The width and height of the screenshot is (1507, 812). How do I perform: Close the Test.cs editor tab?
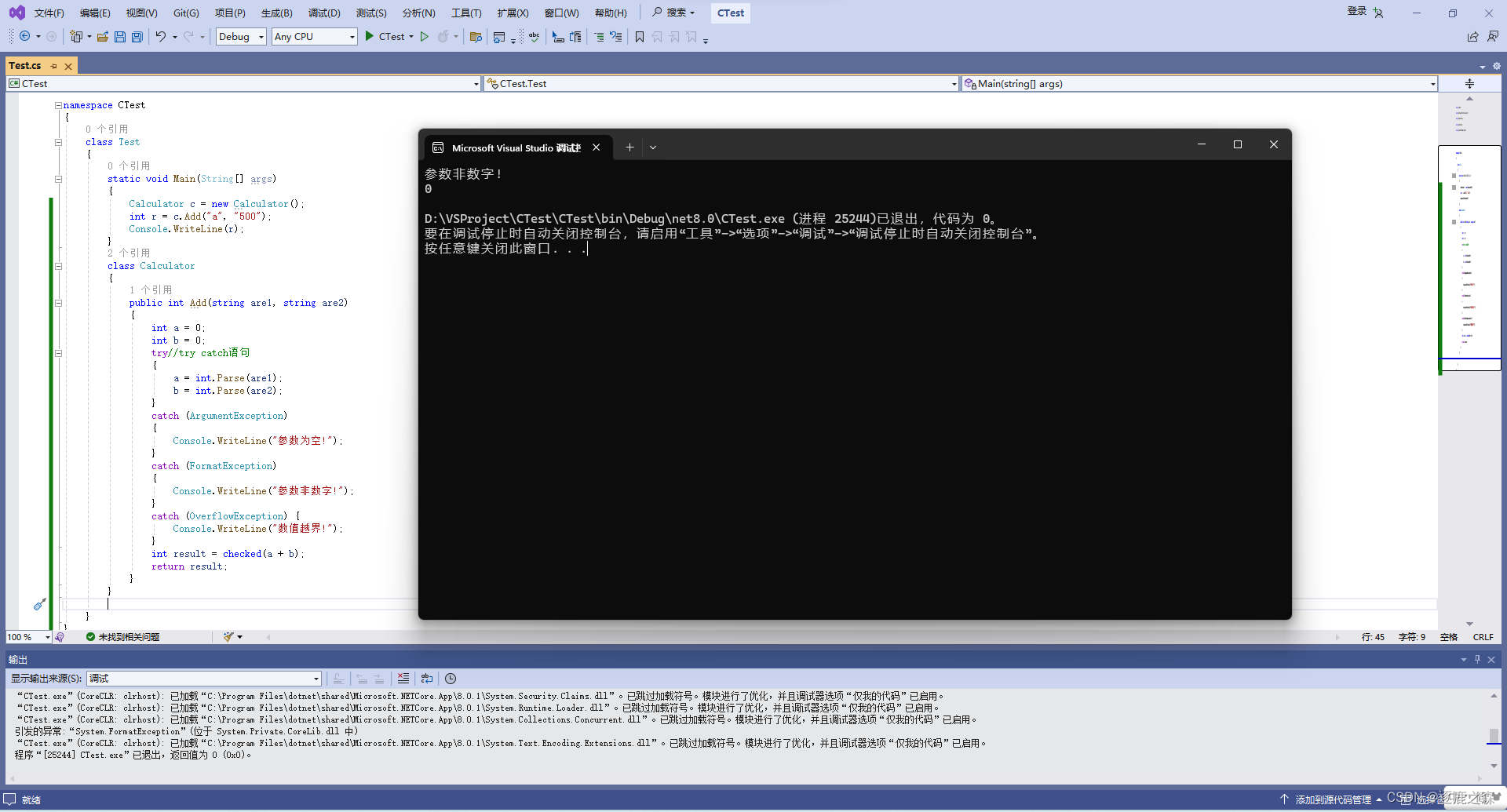[68, 66]
